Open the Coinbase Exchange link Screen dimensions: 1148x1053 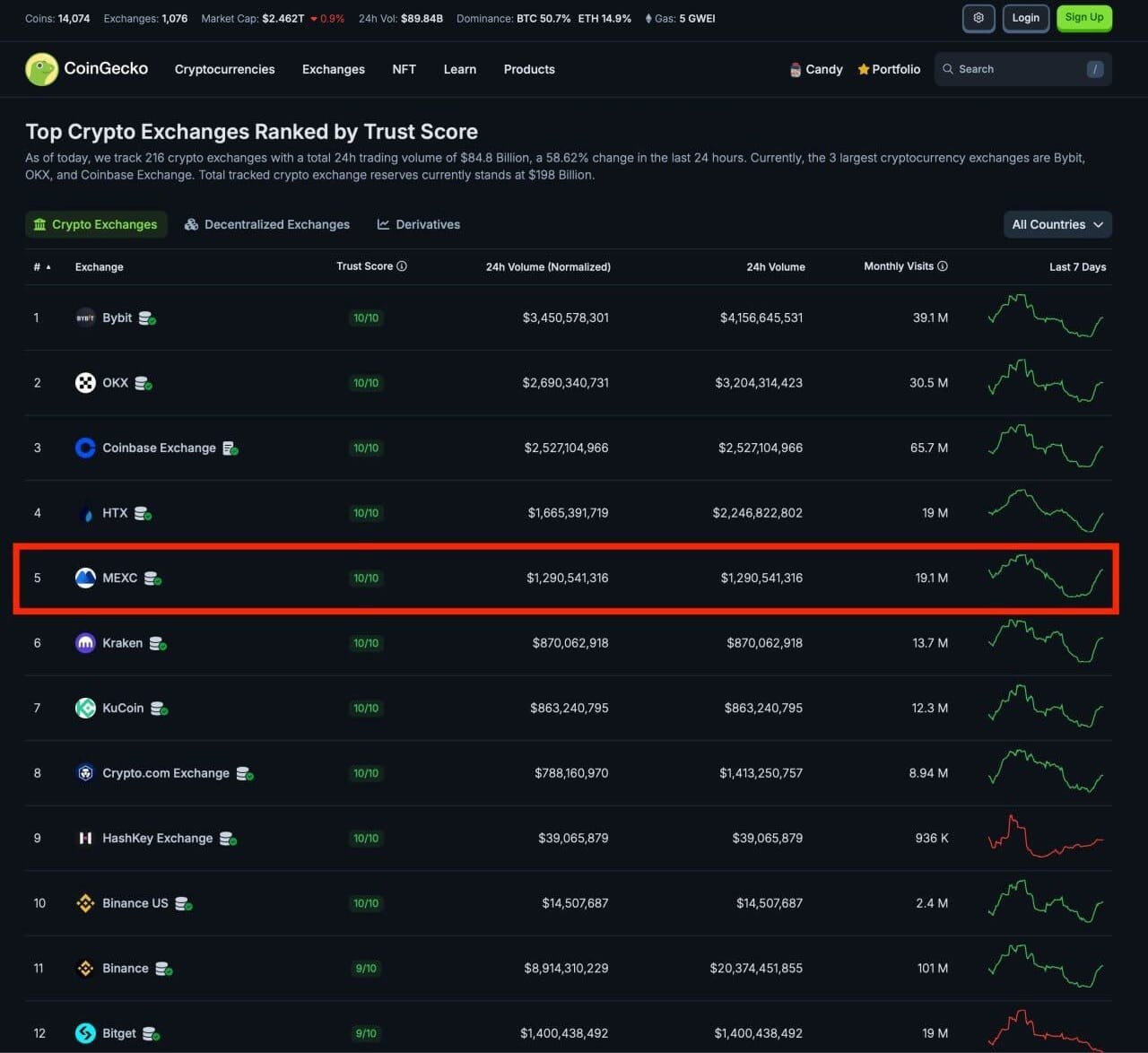pos(160,448)
